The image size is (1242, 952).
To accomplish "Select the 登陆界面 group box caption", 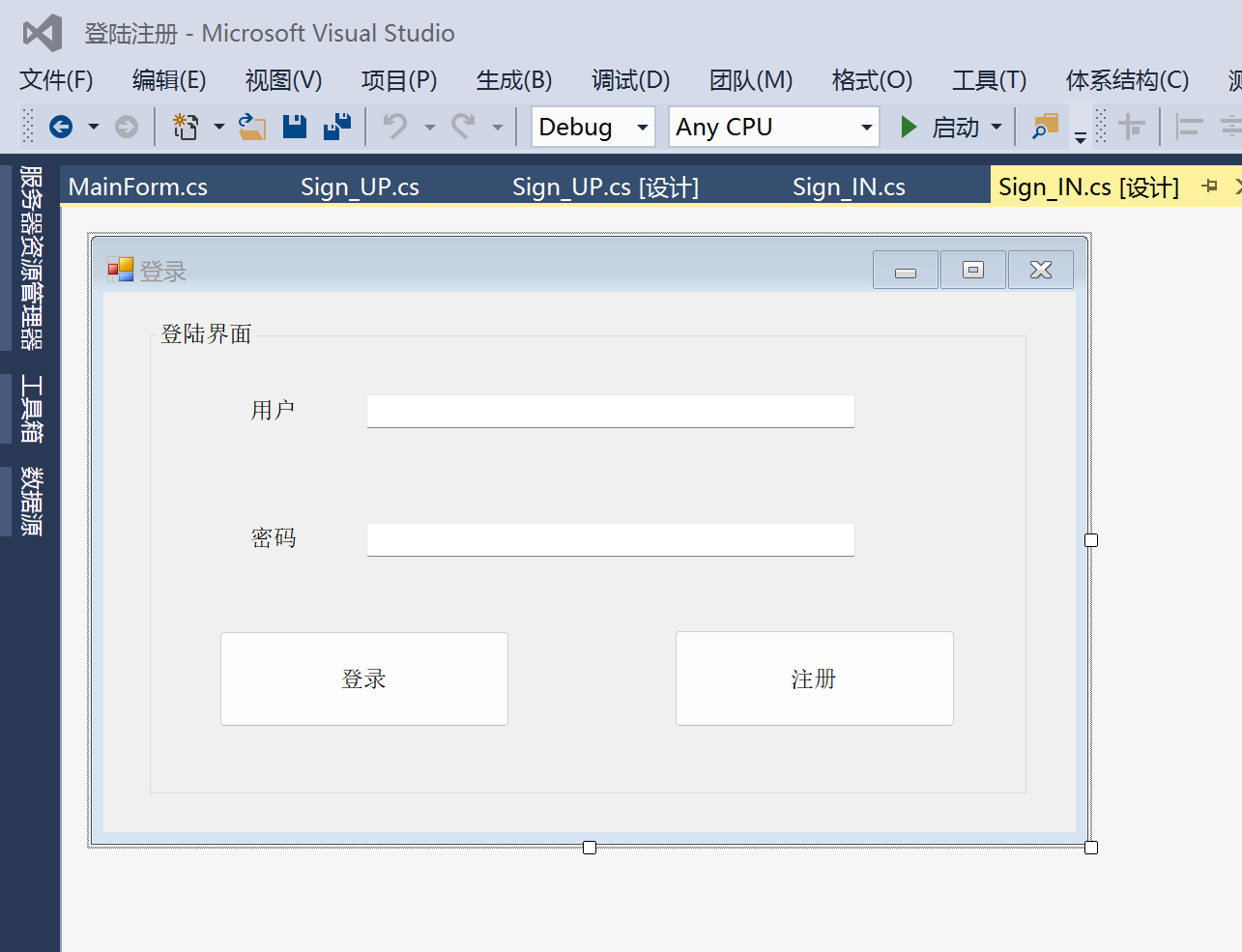I will point(206,333).
